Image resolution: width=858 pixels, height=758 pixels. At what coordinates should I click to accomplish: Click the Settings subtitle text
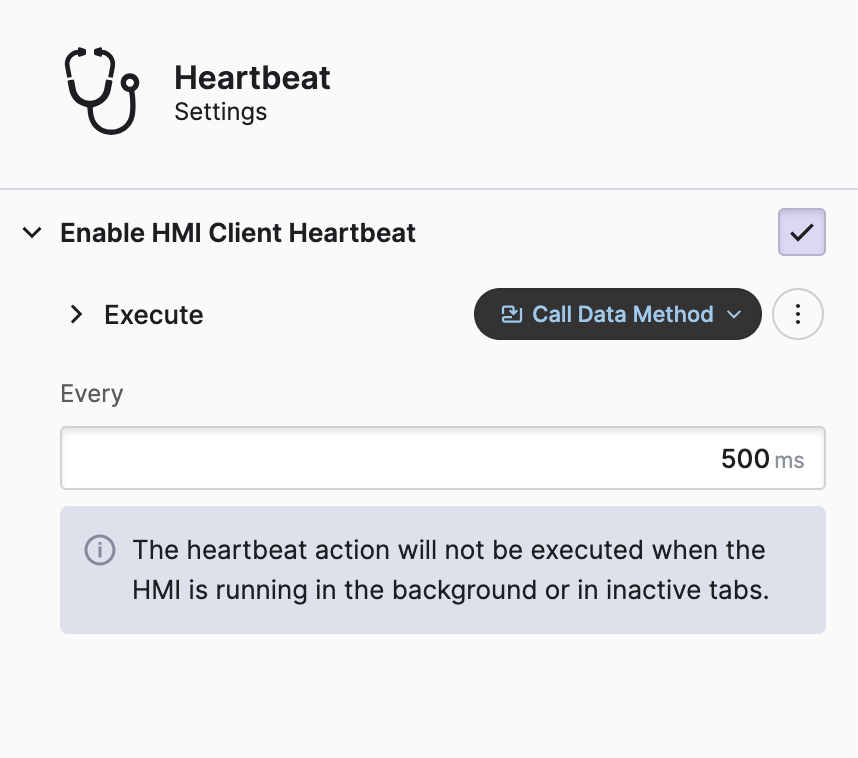click(220, 111)
